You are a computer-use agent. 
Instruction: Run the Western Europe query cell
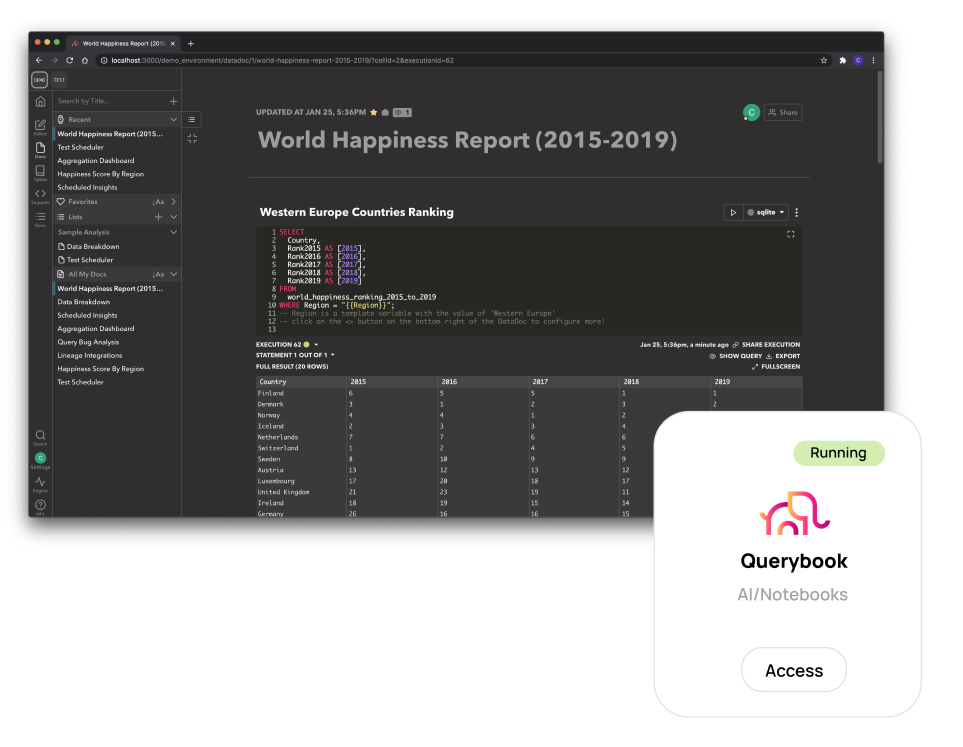pos(733,213)
